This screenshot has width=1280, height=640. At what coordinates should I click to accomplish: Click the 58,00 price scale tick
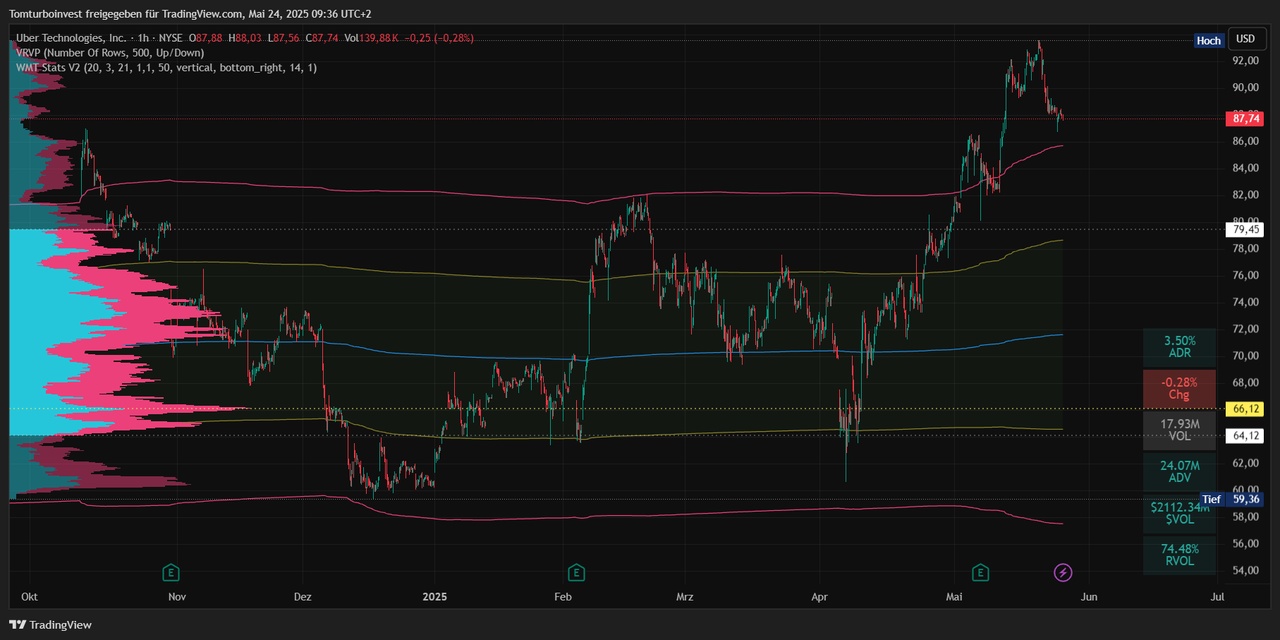coord(1245,516)
